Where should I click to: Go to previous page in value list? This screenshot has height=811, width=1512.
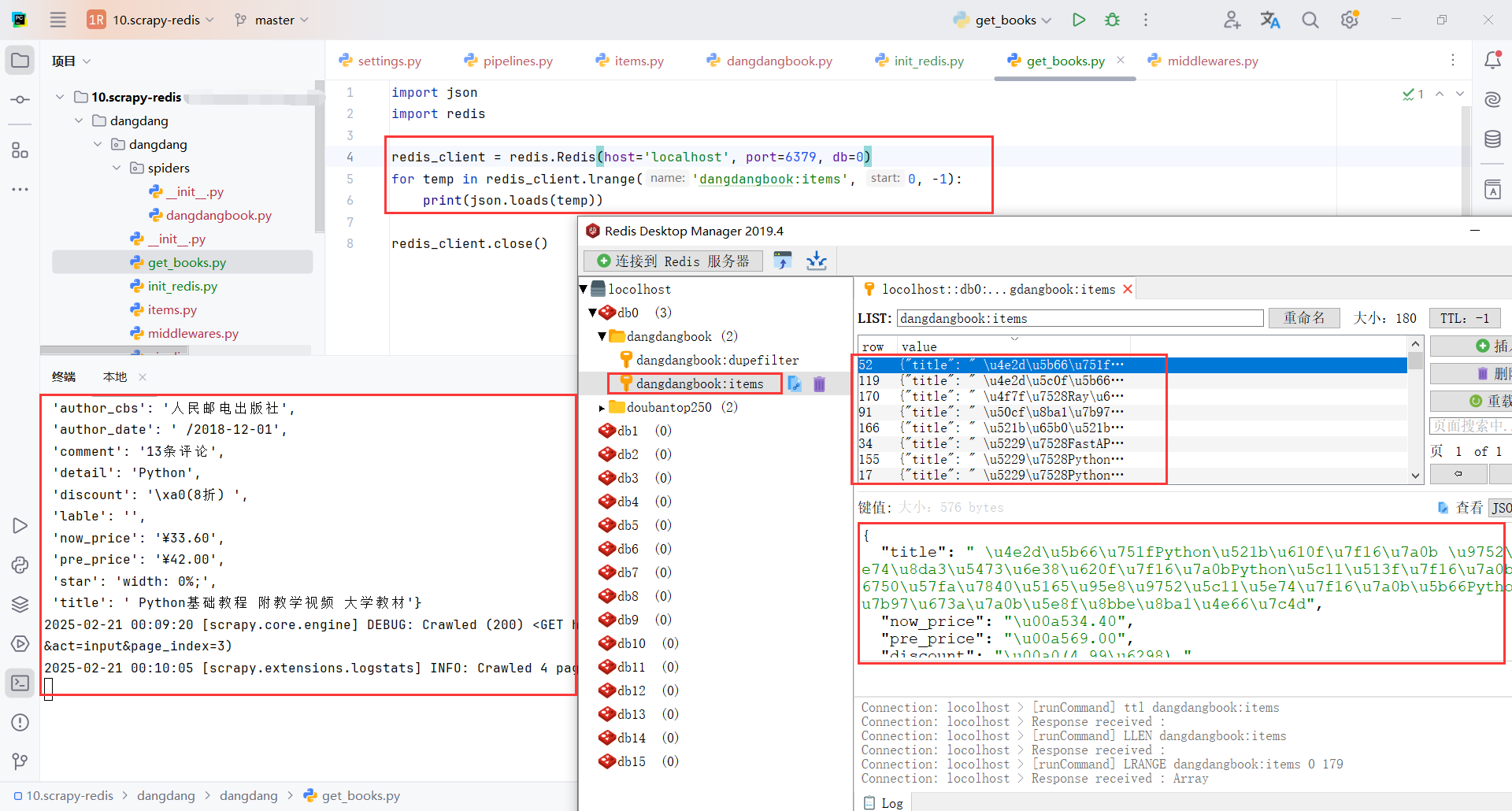pyautogui.click(x=1458, y=473)
